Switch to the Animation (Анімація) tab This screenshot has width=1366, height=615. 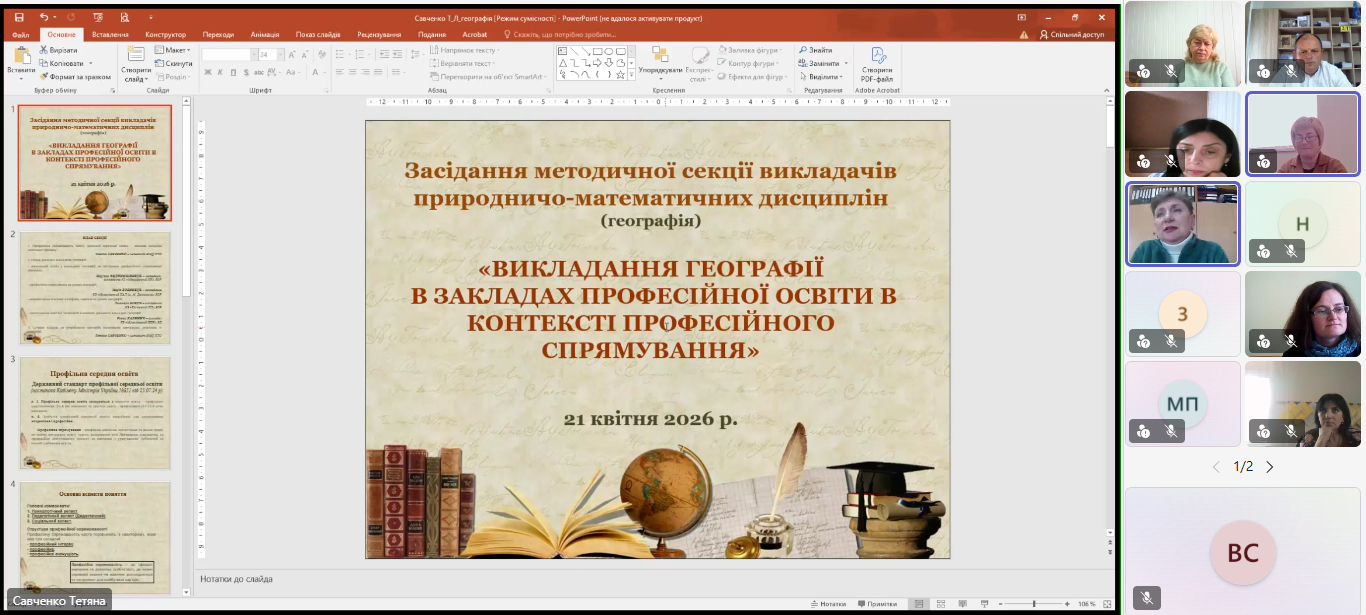click(x=265, y=34)
